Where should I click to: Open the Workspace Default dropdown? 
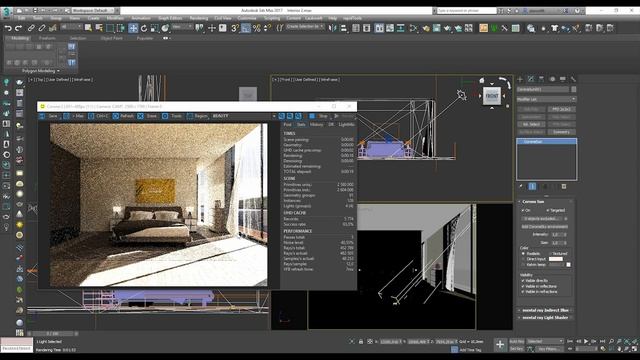[93, 10]
